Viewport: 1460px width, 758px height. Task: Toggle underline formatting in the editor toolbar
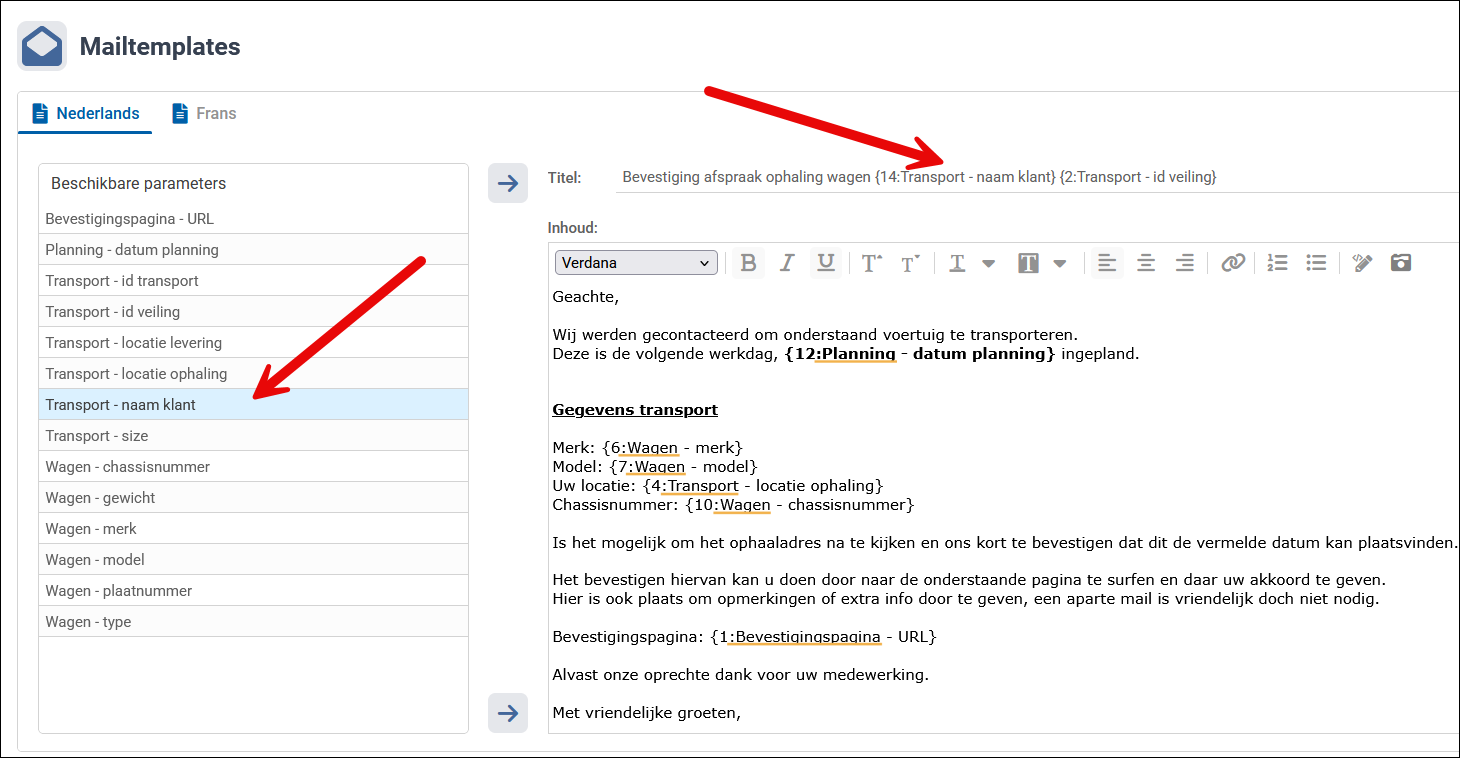pos(826,263)
